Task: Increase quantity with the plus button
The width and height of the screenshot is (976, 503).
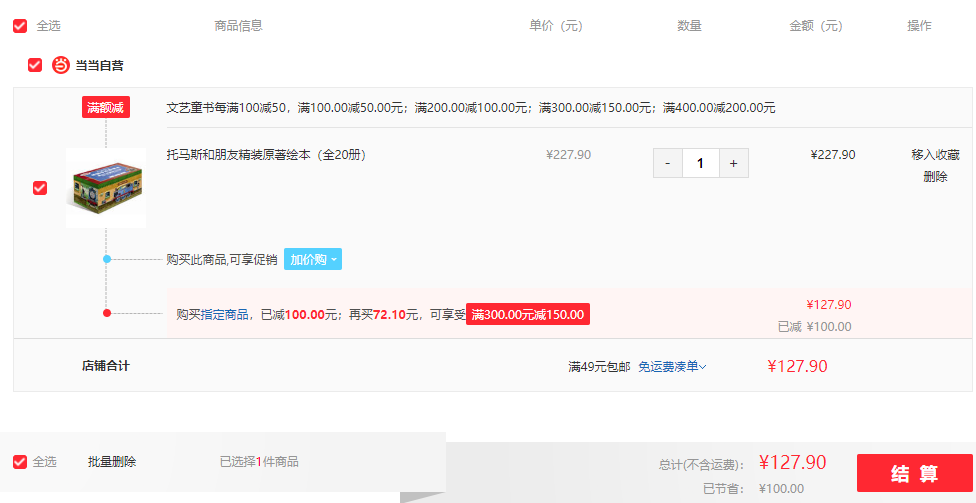Action: tap(734, 163)
